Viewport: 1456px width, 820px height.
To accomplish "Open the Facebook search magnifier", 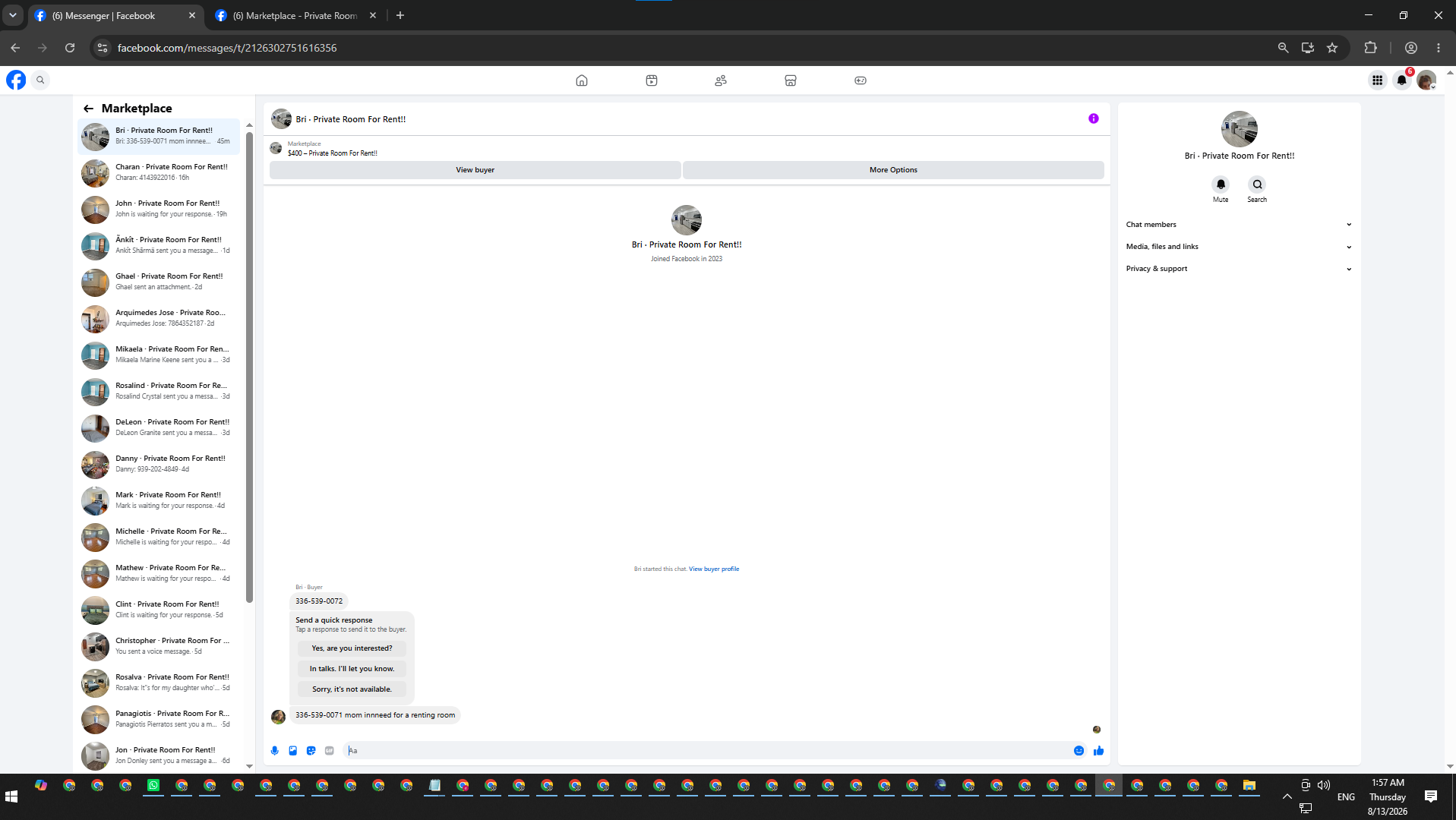I will click(41, 80).
